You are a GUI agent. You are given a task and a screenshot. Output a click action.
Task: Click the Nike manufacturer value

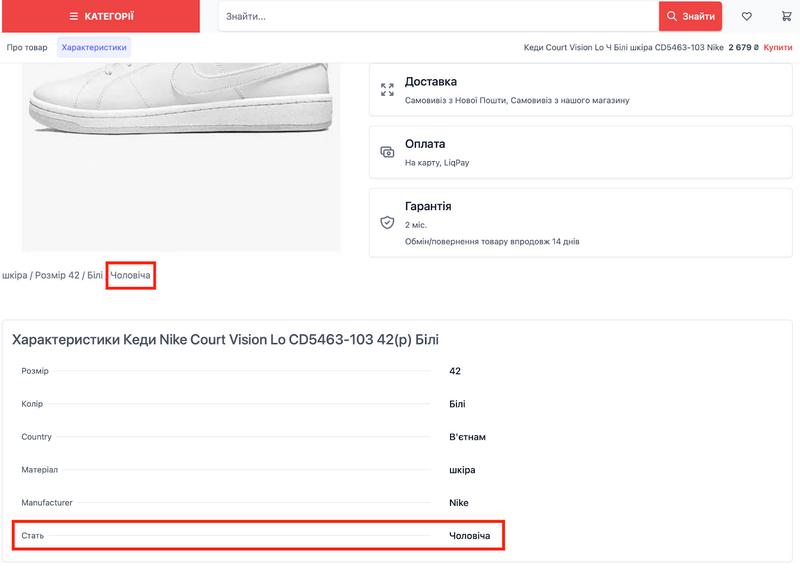[459, 503]
